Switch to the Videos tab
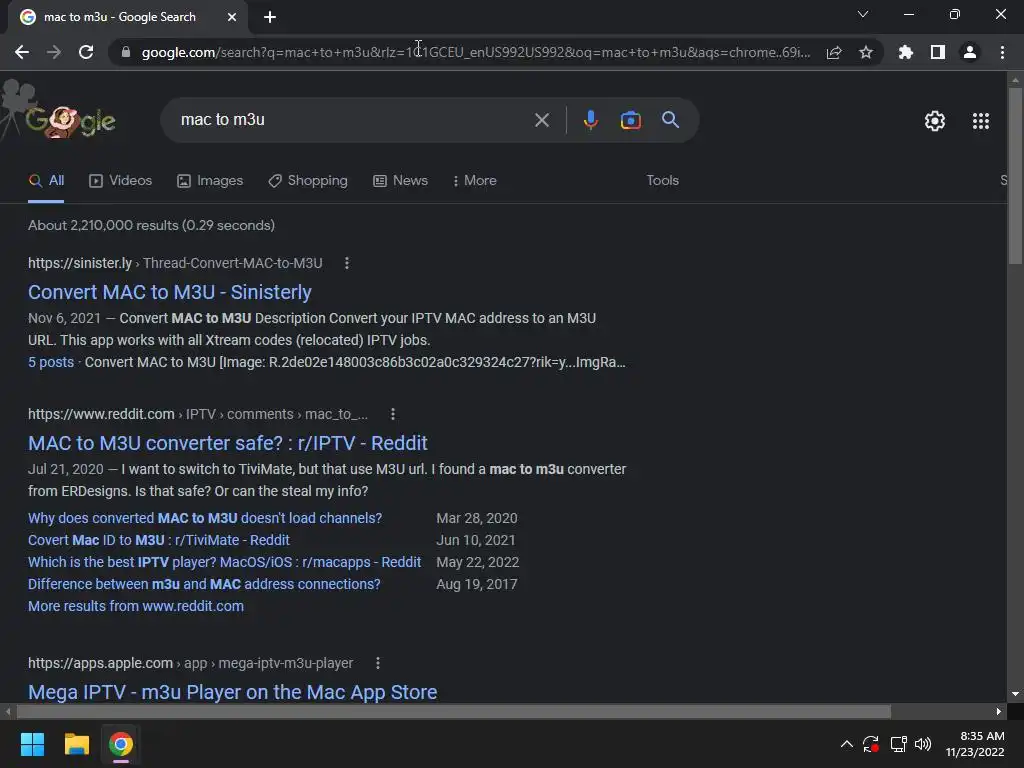This screenshot has width=1024, height=768. click(120, 180)
